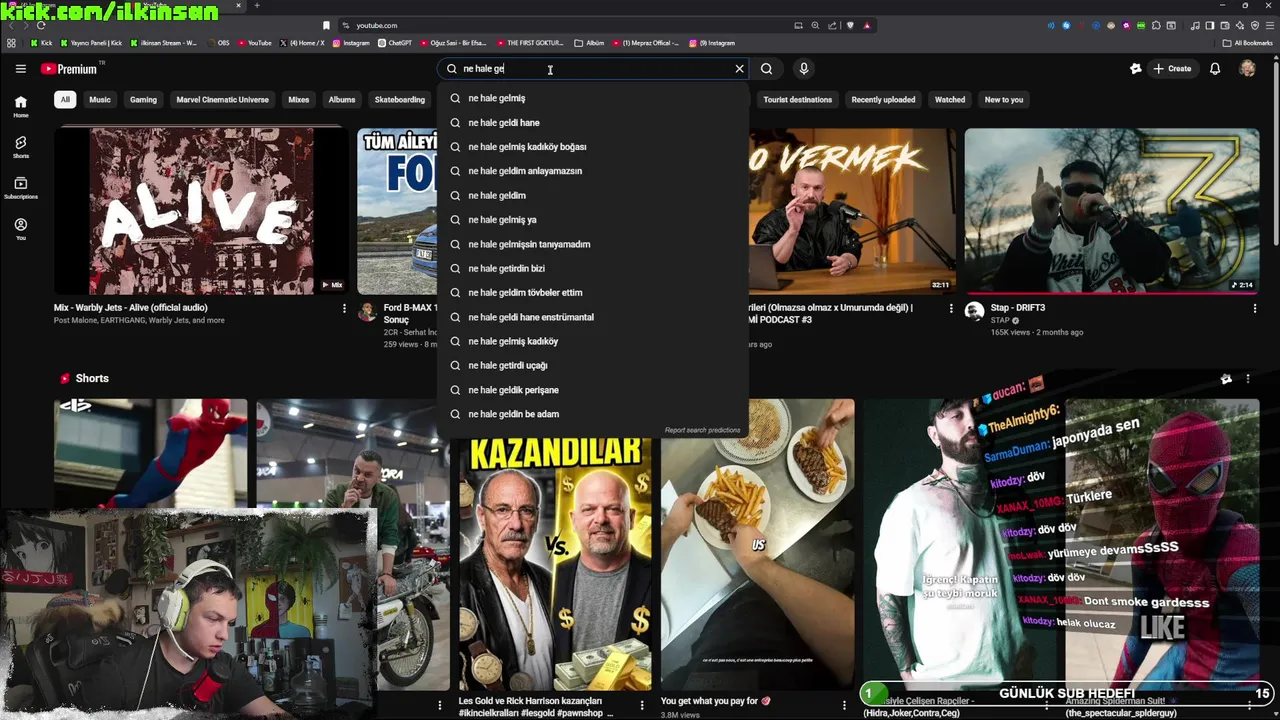Click the share icon in address bar

832,25
